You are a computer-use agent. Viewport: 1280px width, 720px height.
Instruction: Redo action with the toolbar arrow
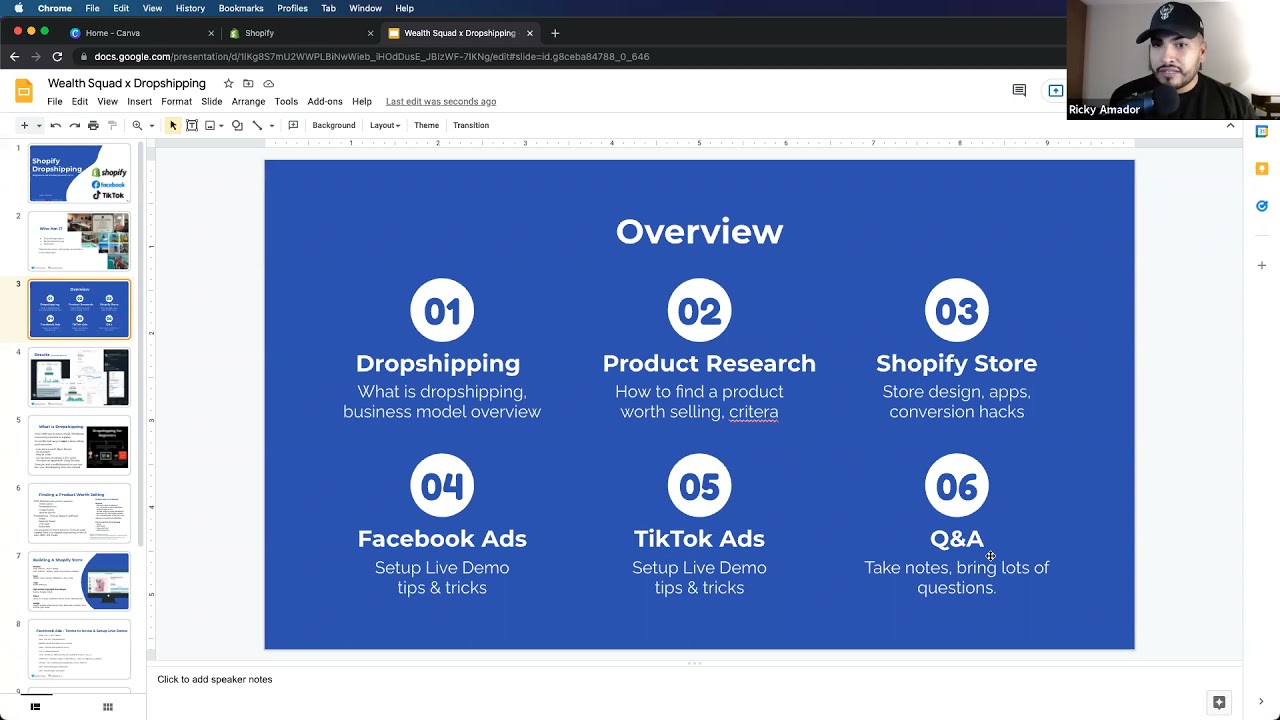coord(74,125)
